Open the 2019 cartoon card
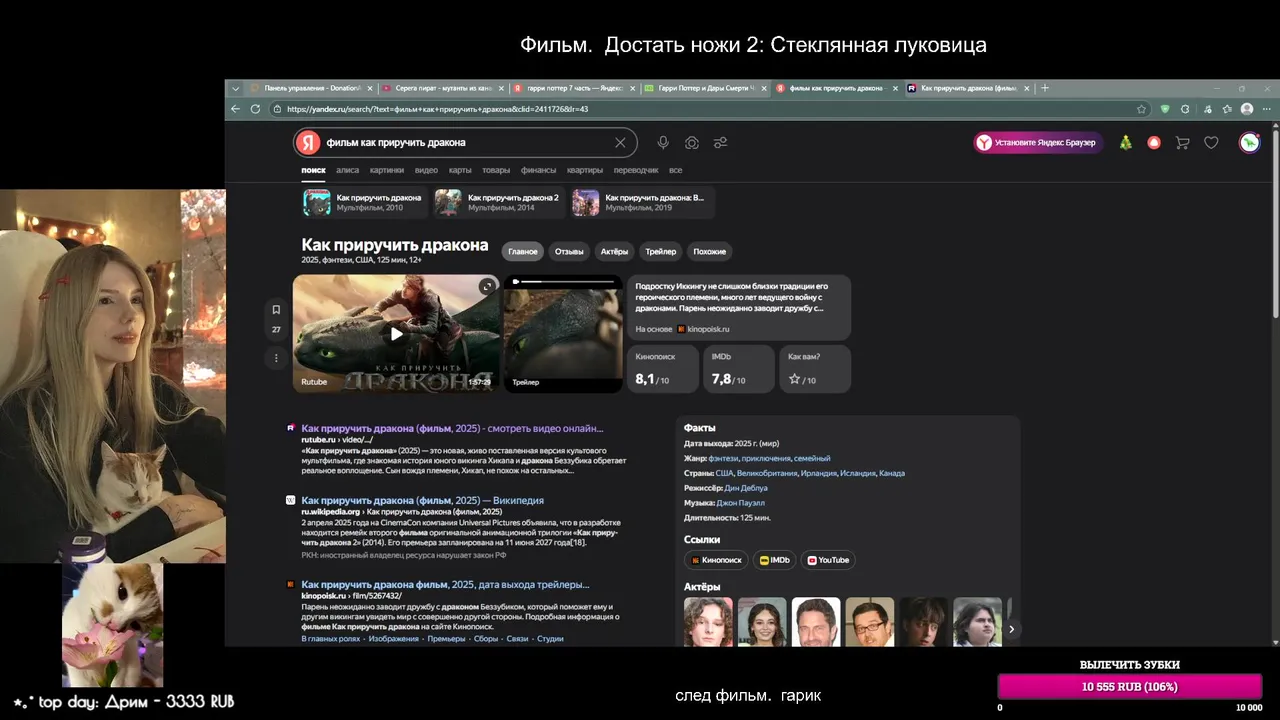1280x720 pixels. pos(643,202)
